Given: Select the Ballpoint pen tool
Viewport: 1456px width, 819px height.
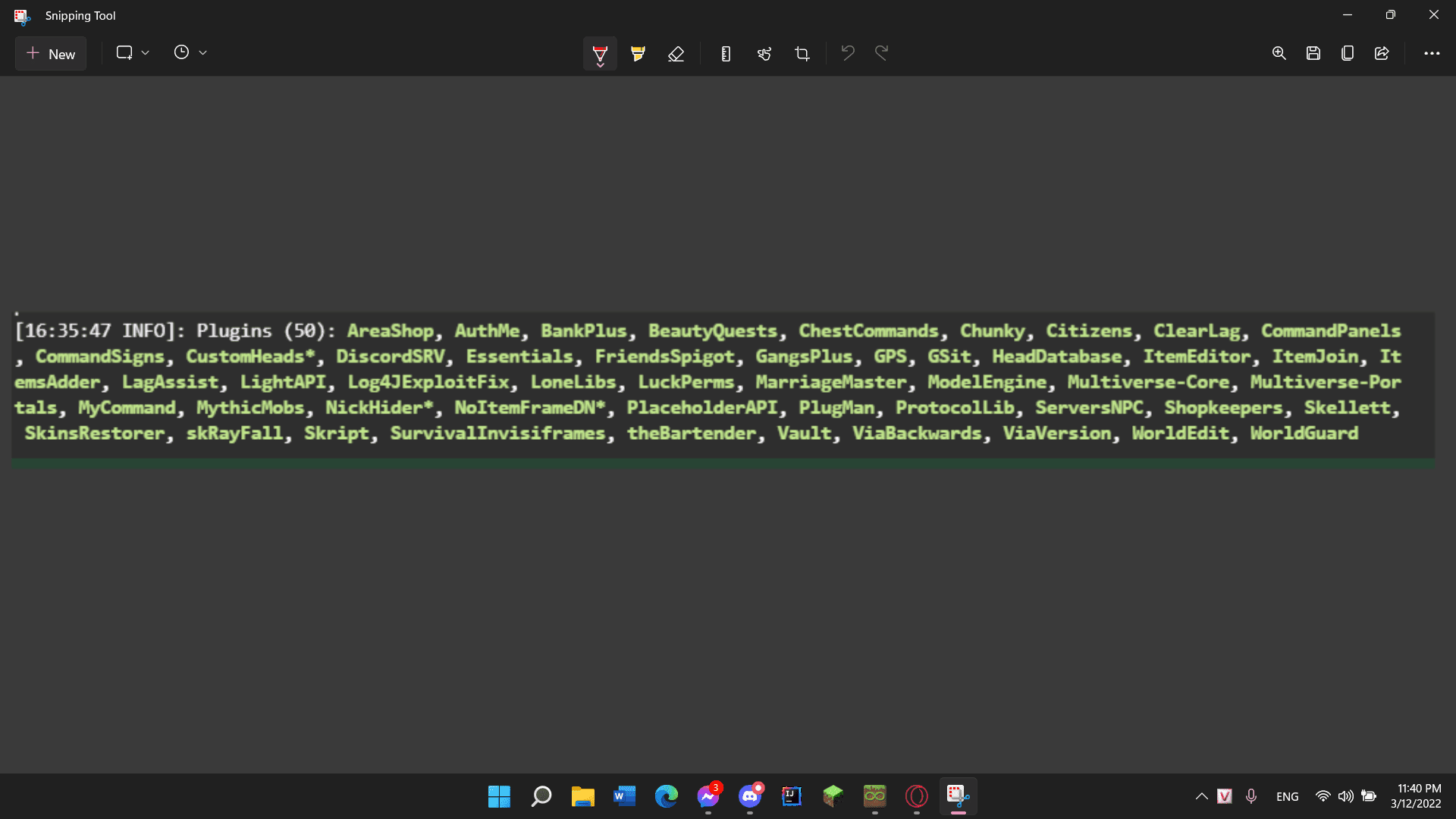Looking at the screenshot, I should (x=600, y=53).
